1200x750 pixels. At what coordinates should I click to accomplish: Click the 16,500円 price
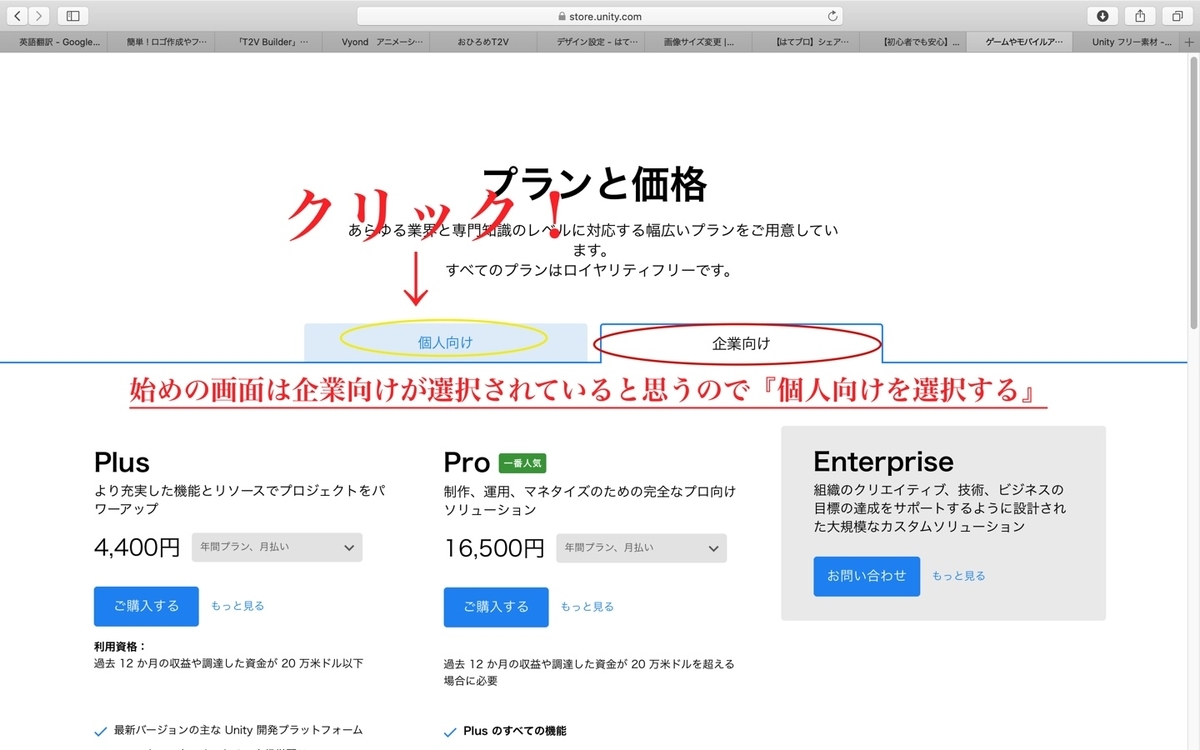click(494, 548)
